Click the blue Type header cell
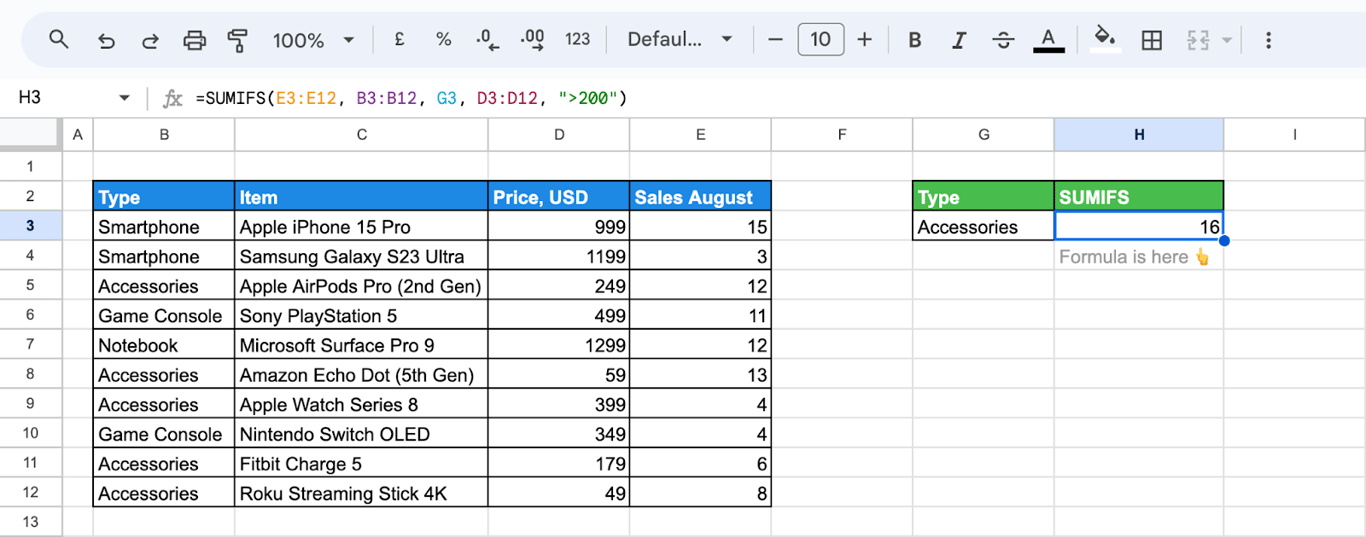 [x=164, y=197]
